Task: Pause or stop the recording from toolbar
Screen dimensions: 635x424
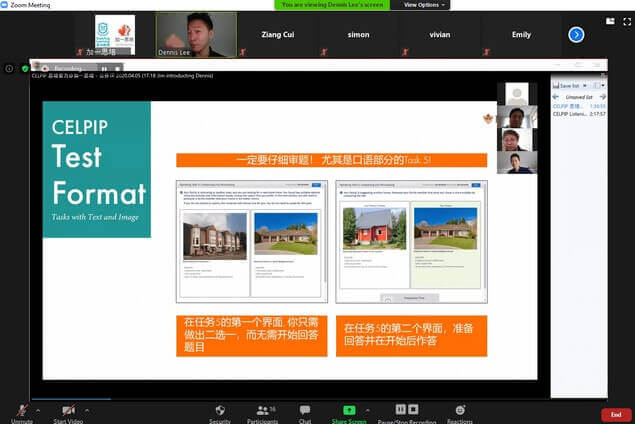Action: click(x=407, y=410)
